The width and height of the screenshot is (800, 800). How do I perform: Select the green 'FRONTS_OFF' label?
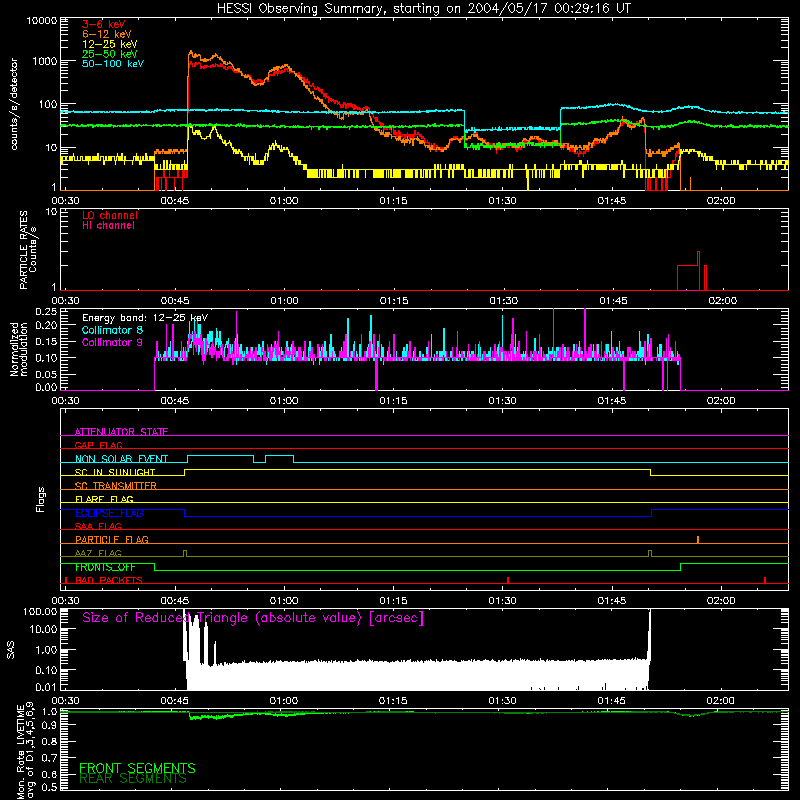click(x=105, y=567)
